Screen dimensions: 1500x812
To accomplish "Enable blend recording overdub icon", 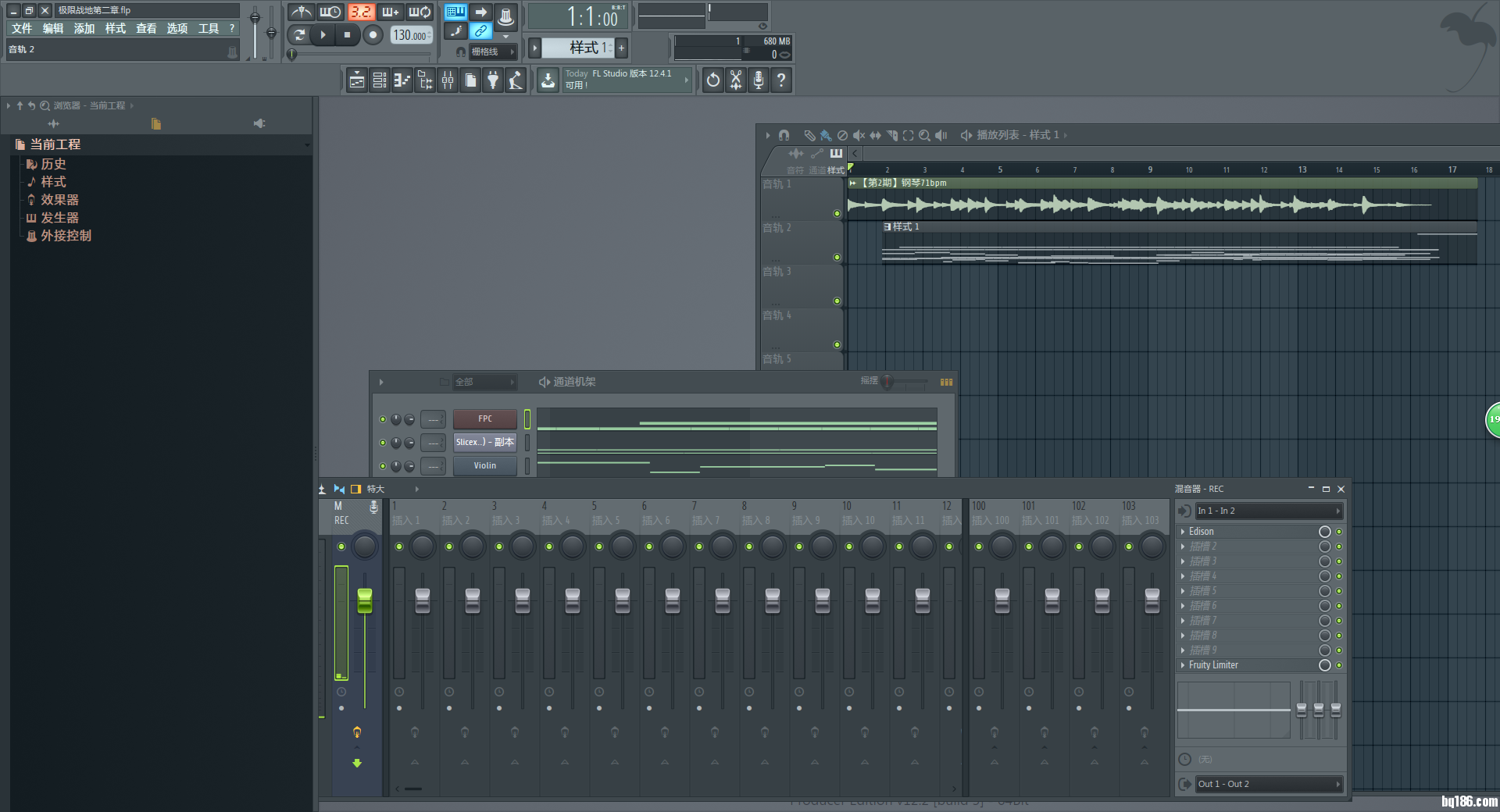I will pyautogui.click(x=390, y=12).
